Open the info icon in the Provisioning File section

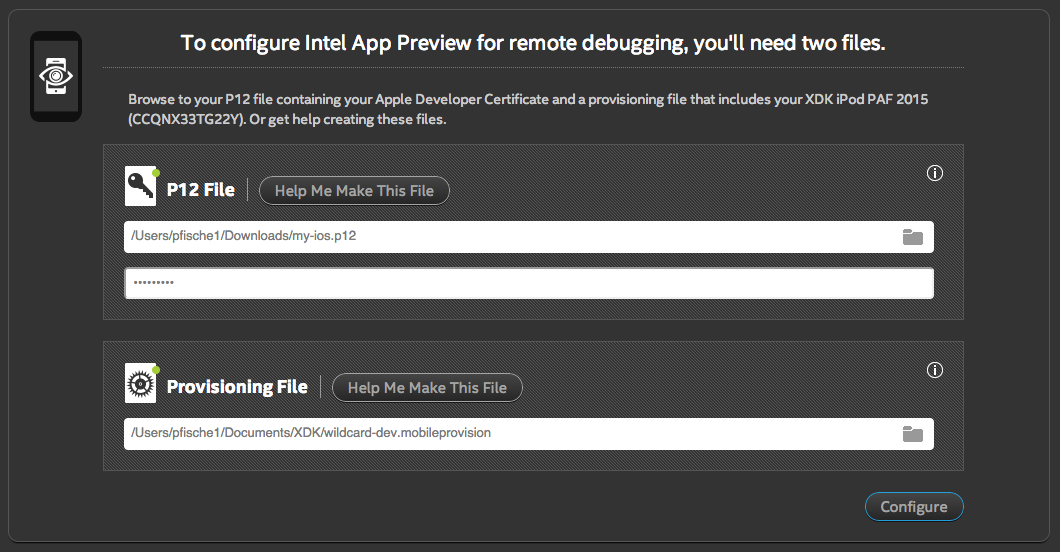pyautogui.click(x=935, y=370)
